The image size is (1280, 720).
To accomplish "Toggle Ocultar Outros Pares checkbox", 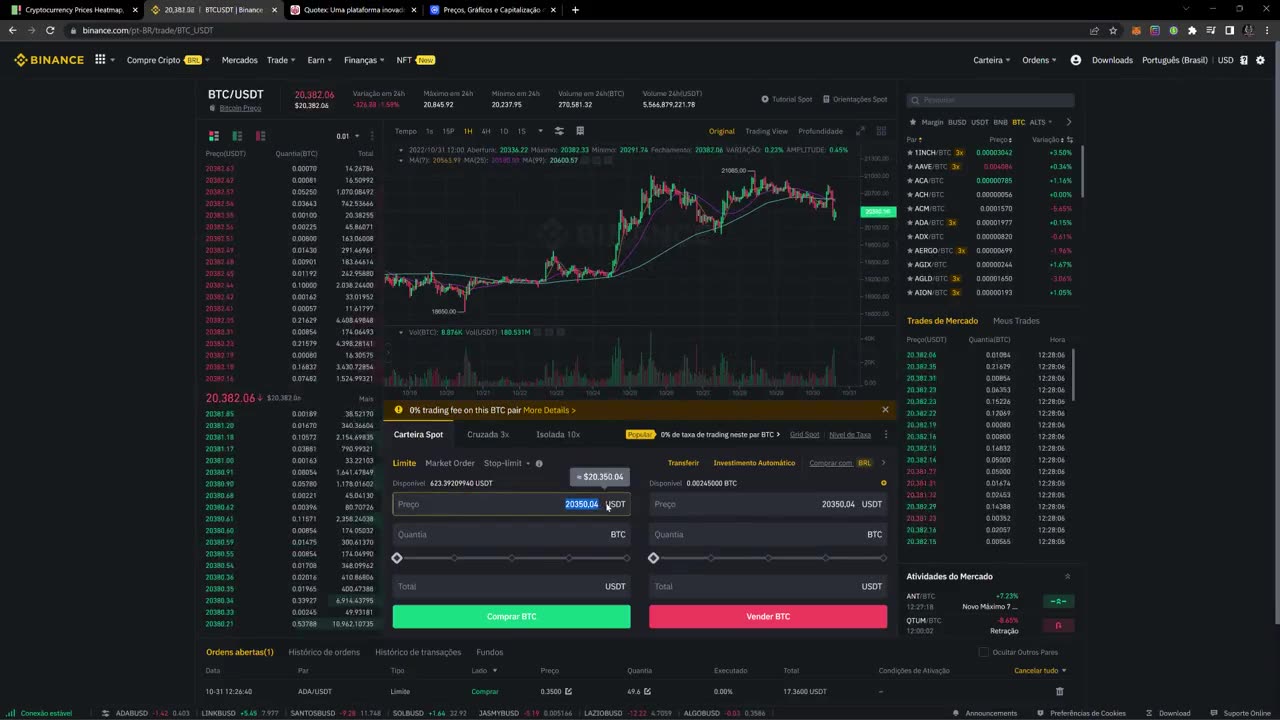I will (984, 652).
